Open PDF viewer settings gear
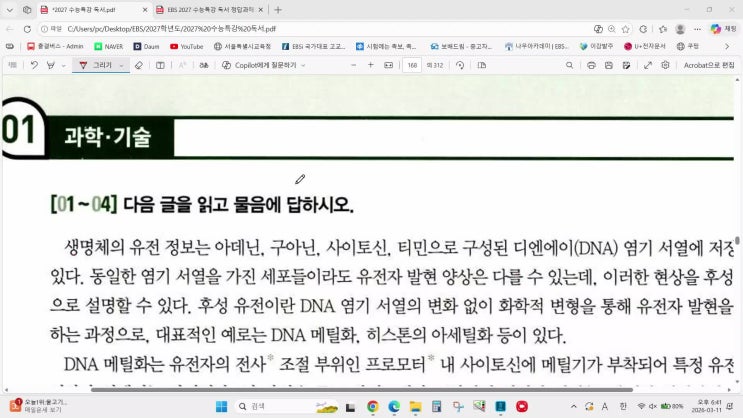Viewport: 743px width, 418px height. pos(664,65)
